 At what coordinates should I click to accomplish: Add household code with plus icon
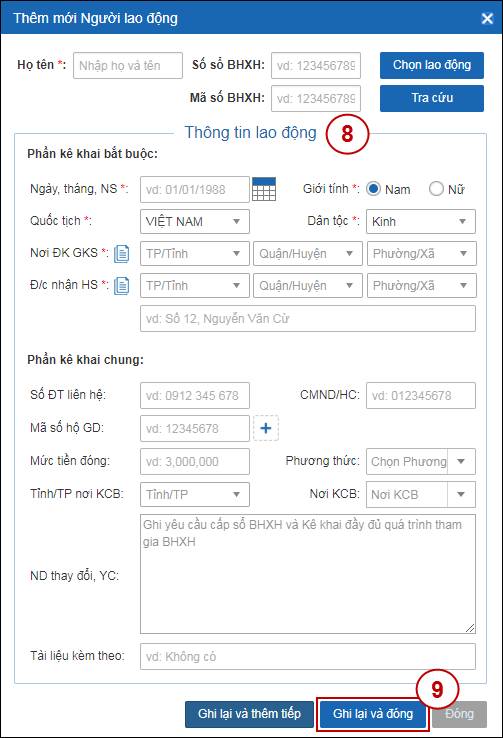[x=266, y=428]
